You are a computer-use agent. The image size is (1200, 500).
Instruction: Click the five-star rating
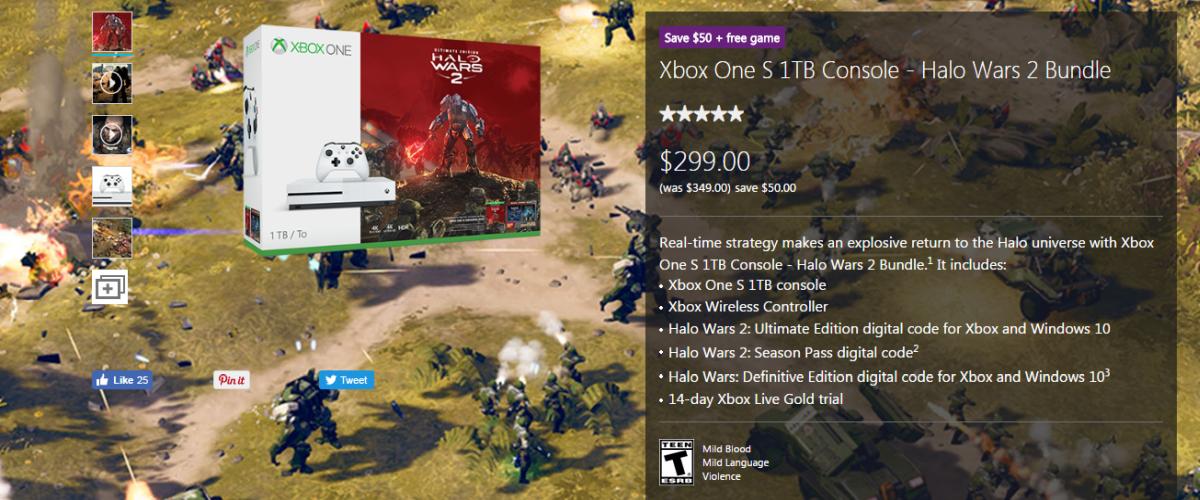(701, 113)
